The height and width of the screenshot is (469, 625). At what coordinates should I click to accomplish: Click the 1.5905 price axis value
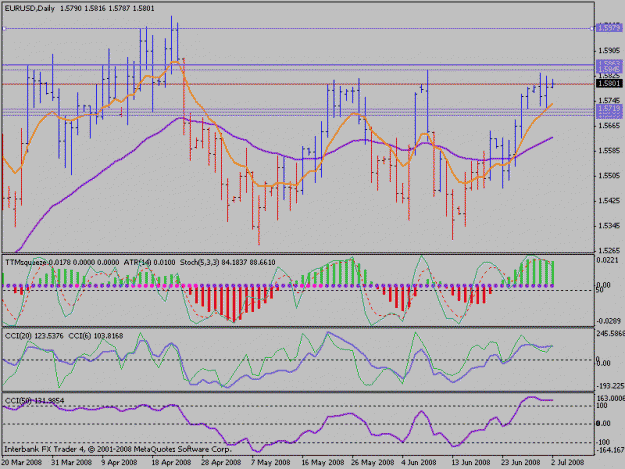(609, 51)
